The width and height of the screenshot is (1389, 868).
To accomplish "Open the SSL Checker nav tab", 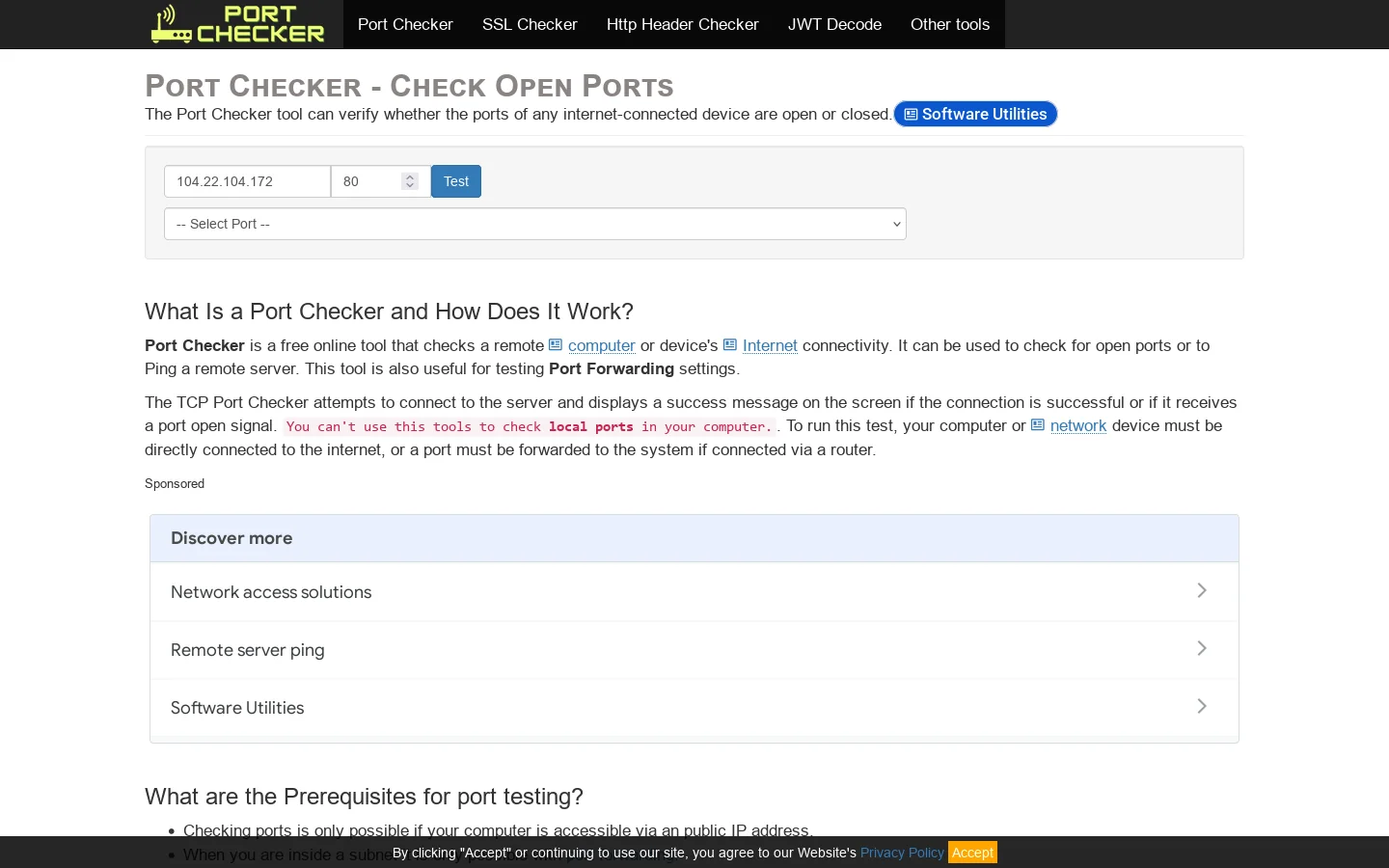I will 530,24.
